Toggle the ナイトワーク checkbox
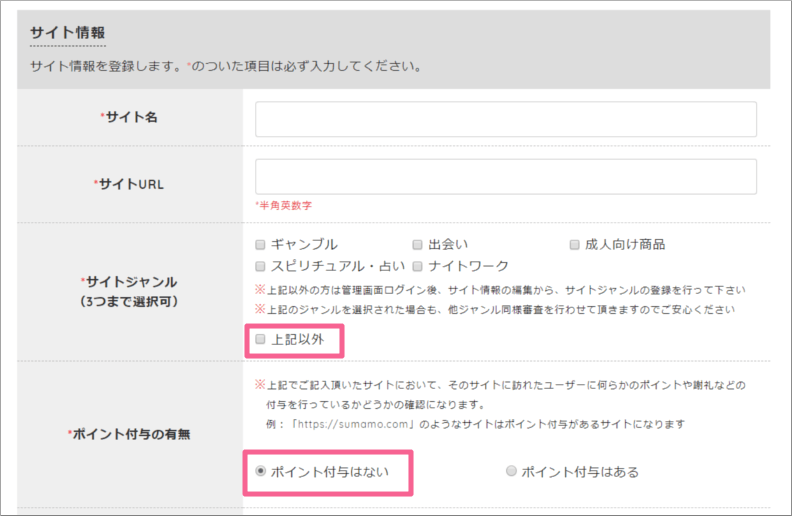Image resolution: width=792 pixels, height=516 pixels. coord(417,266)
